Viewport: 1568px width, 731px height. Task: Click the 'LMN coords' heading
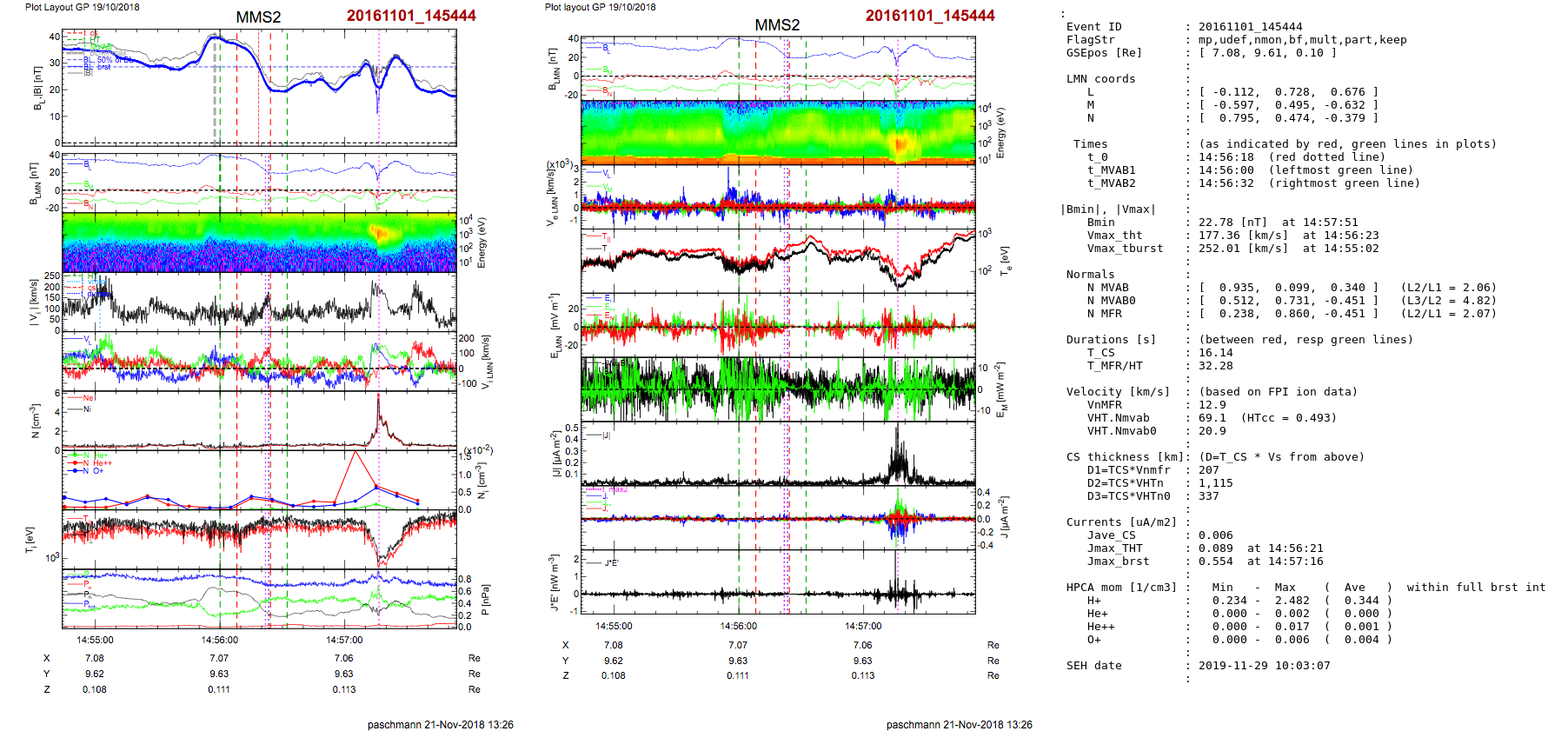1100,79
